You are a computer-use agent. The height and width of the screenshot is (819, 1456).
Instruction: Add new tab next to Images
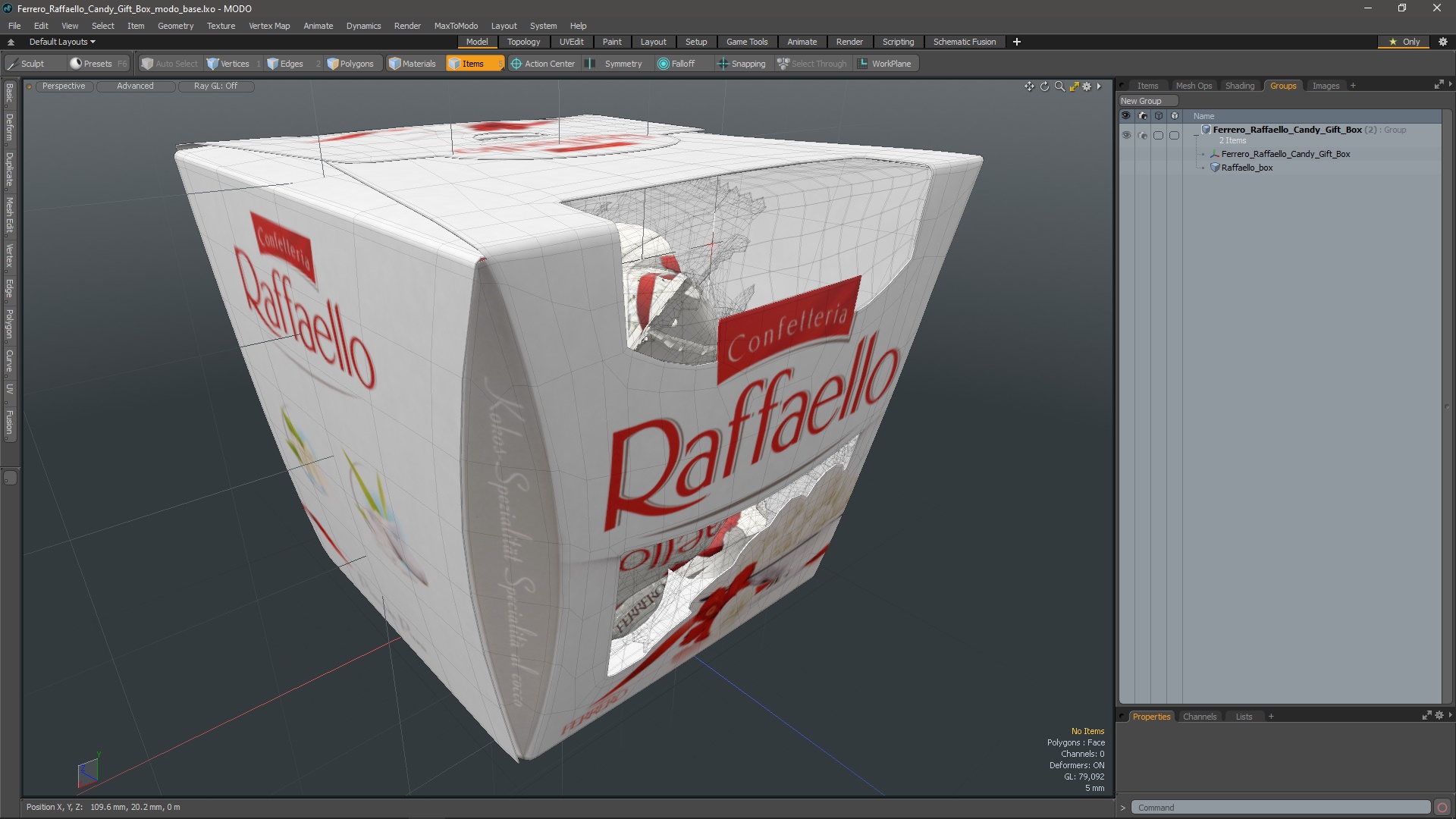pos(1353,86)
